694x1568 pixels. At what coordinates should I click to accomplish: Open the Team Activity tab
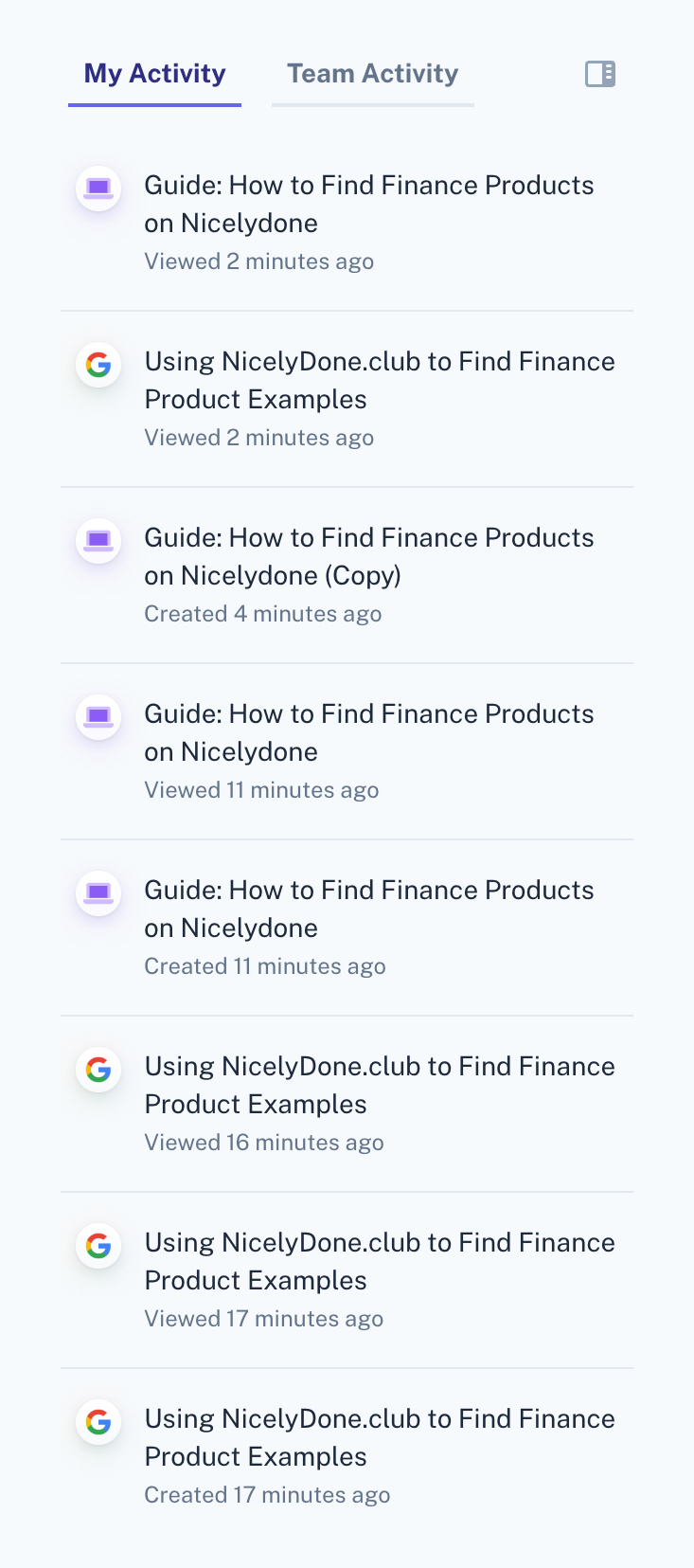pos(372,74)
